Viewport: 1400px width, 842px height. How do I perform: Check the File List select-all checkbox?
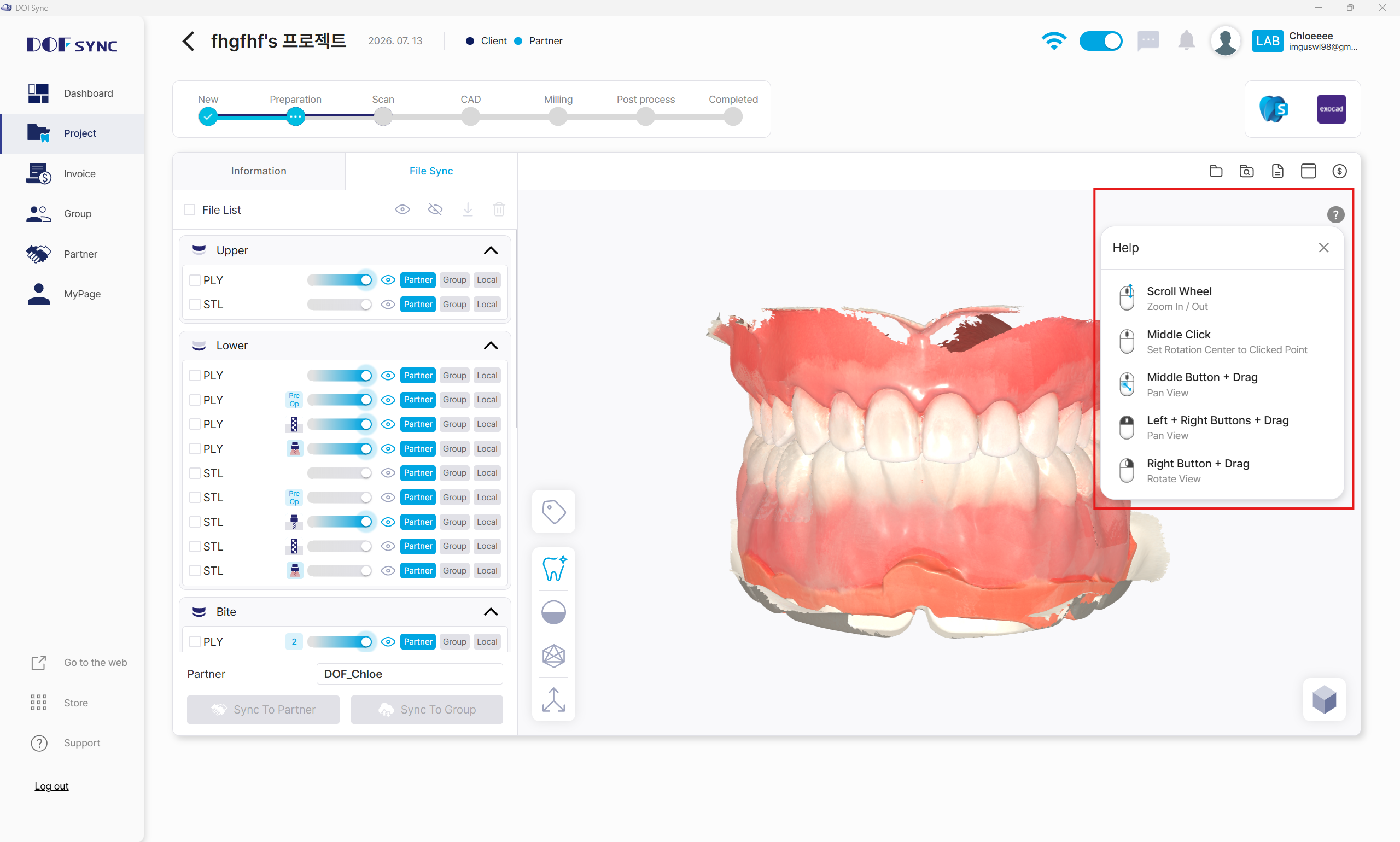coord(190,210)
